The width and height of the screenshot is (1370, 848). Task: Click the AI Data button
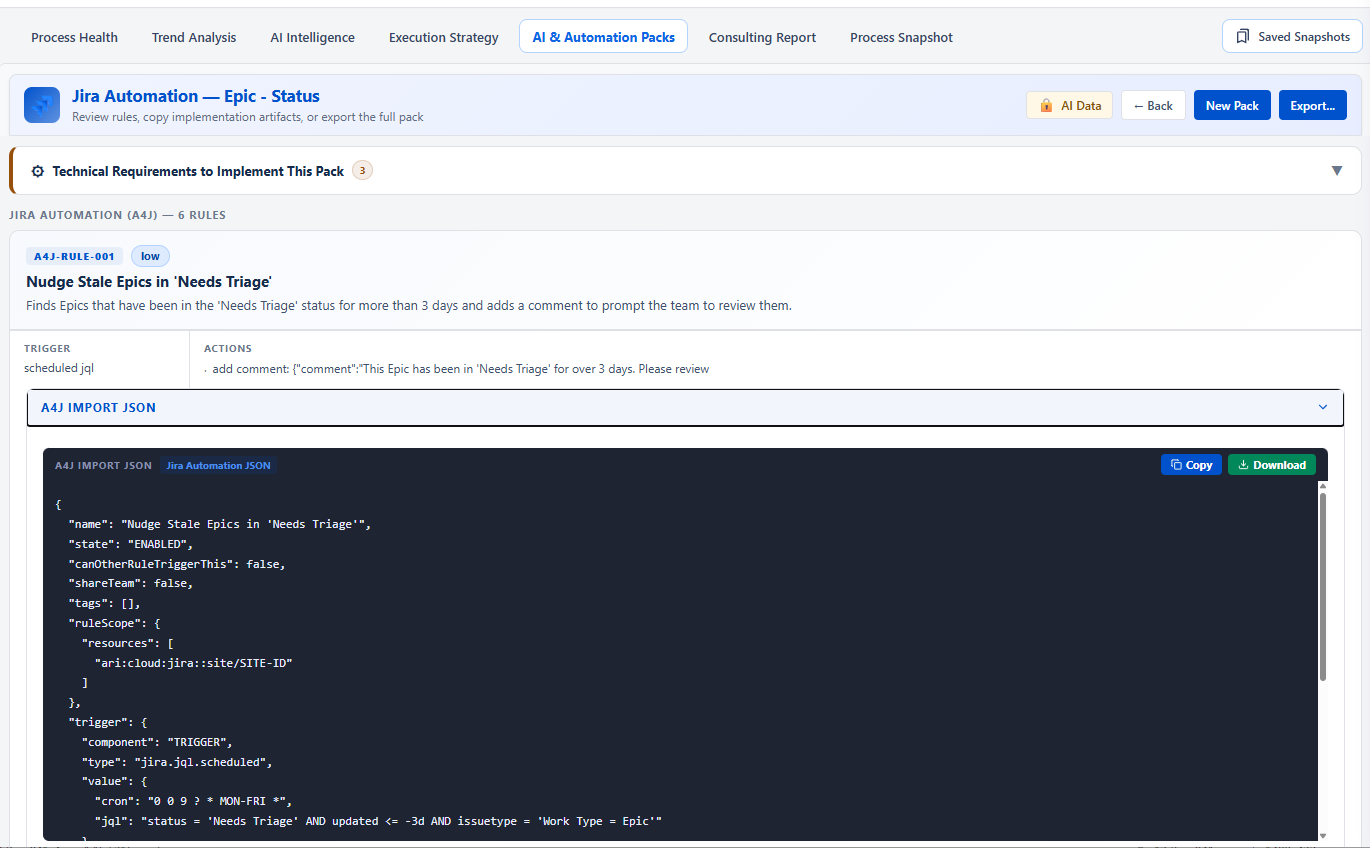[1069, 105]
